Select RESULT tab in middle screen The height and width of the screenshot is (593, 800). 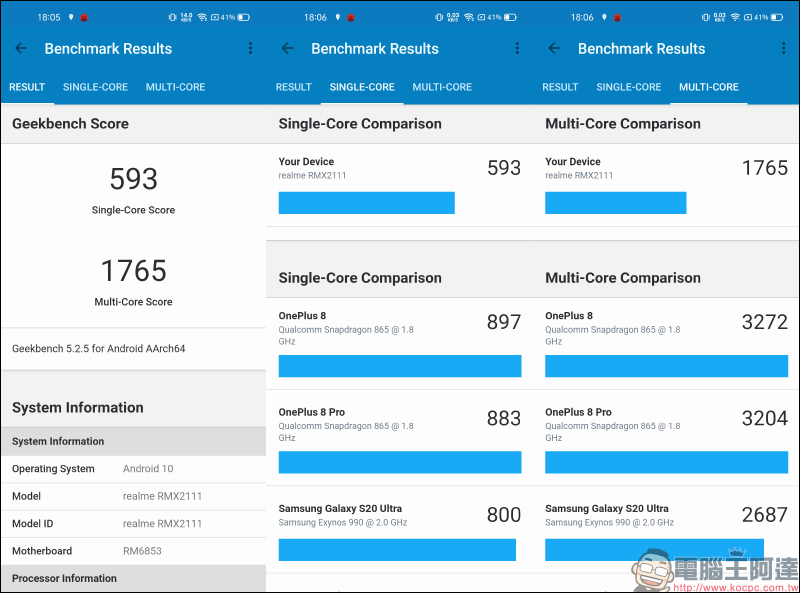(293, 87)
